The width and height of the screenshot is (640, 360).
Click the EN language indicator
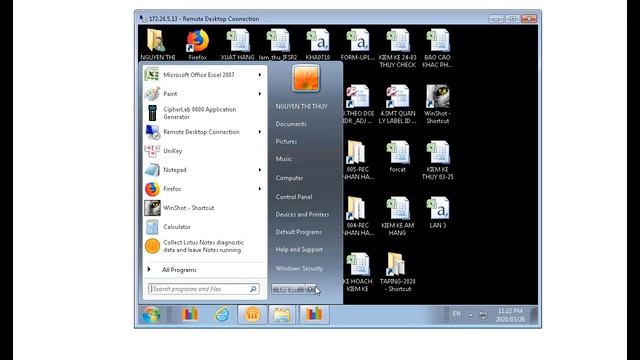(x=457, y=313)
